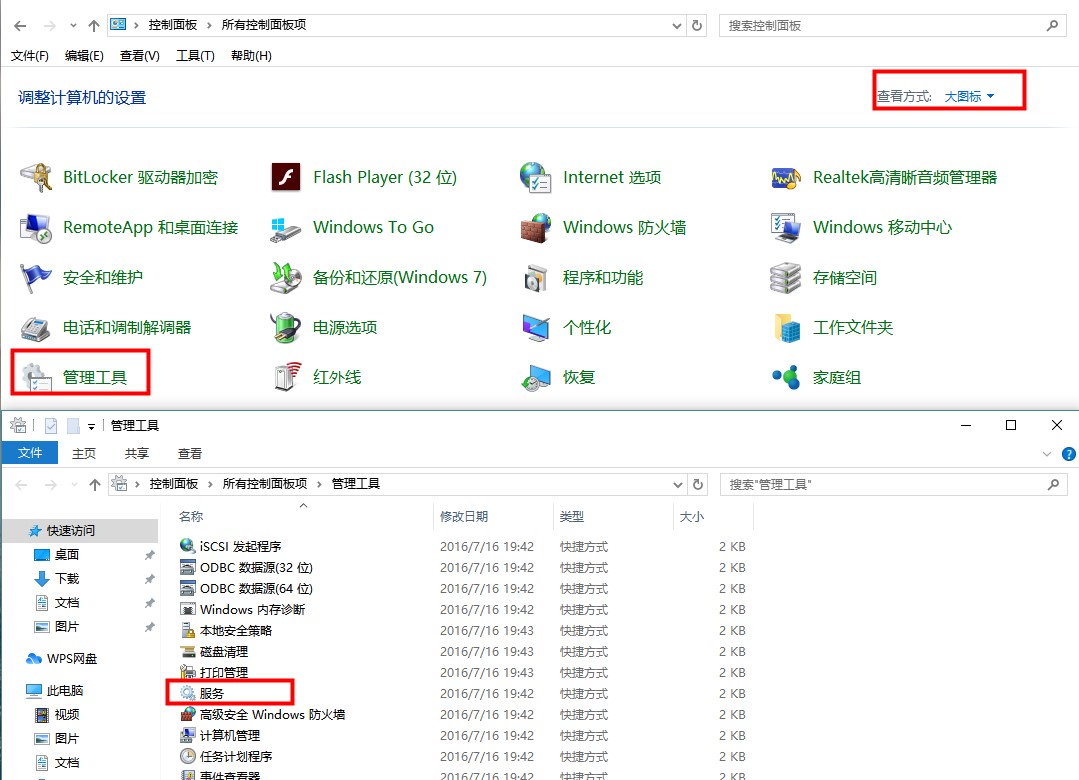Screen dimensions: 1079x780
Task: Open recent locations dropdown in Control Panel
Action: point(73,25)
